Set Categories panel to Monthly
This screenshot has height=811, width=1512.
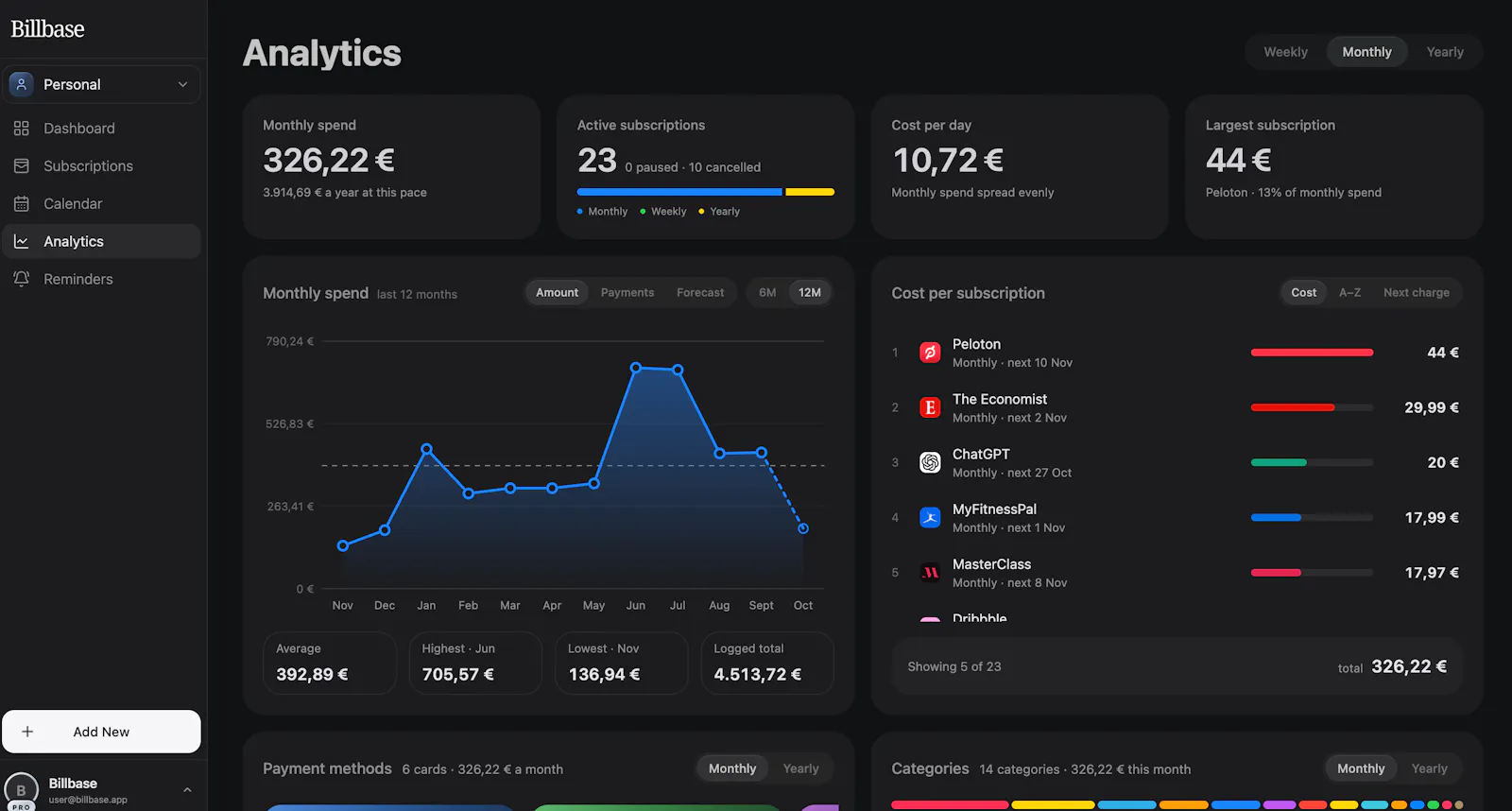point(1361,768)
